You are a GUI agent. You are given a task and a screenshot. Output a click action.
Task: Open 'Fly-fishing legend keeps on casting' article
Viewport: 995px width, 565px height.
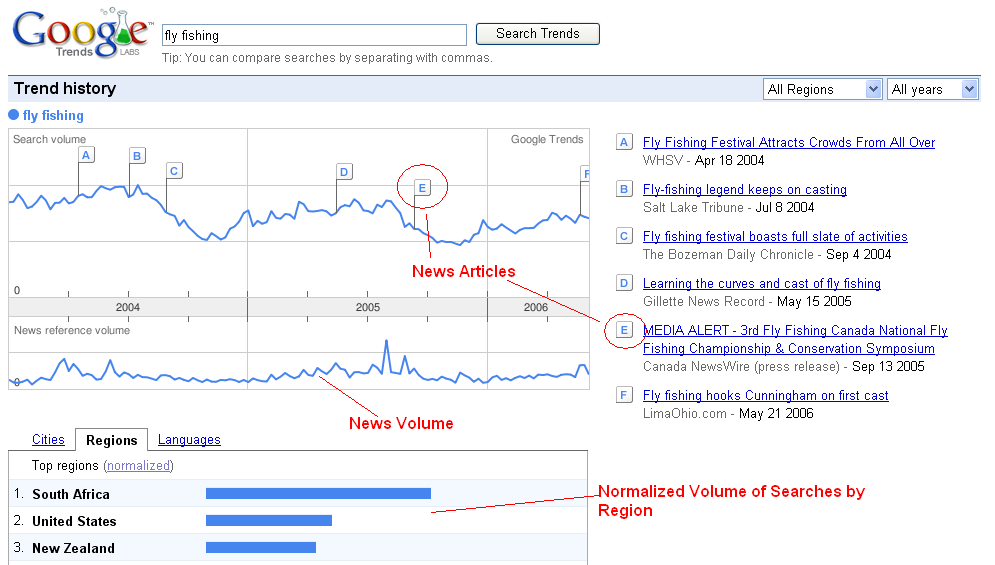pyautogui.click(x=744, y=190)
